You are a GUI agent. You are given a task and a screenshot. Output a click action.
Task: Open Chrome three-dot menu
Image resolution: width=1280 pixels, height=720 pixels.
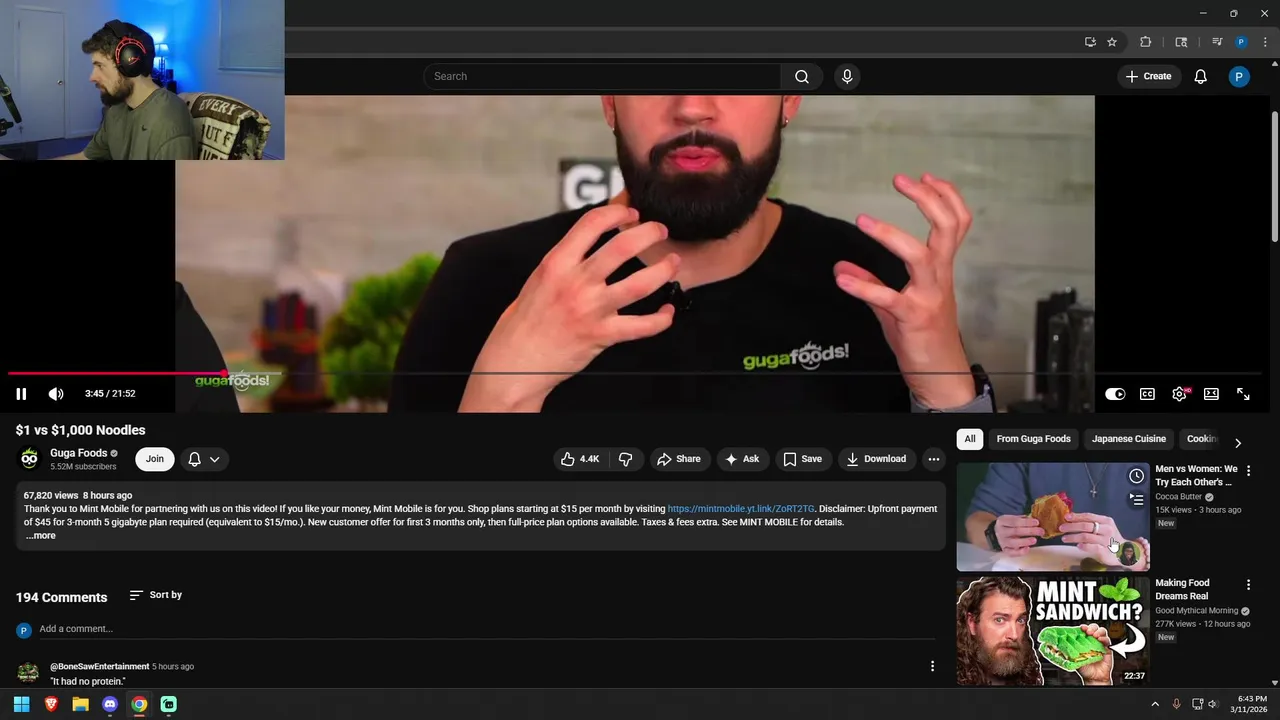click(1264, 42)
